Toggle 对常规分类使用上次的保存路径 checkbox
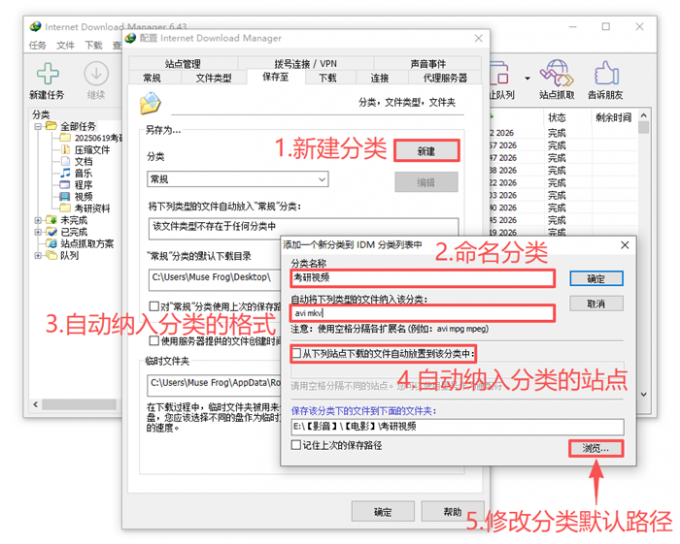The height and width of the screenshot is (544, 680). click(x=154, y=306)
